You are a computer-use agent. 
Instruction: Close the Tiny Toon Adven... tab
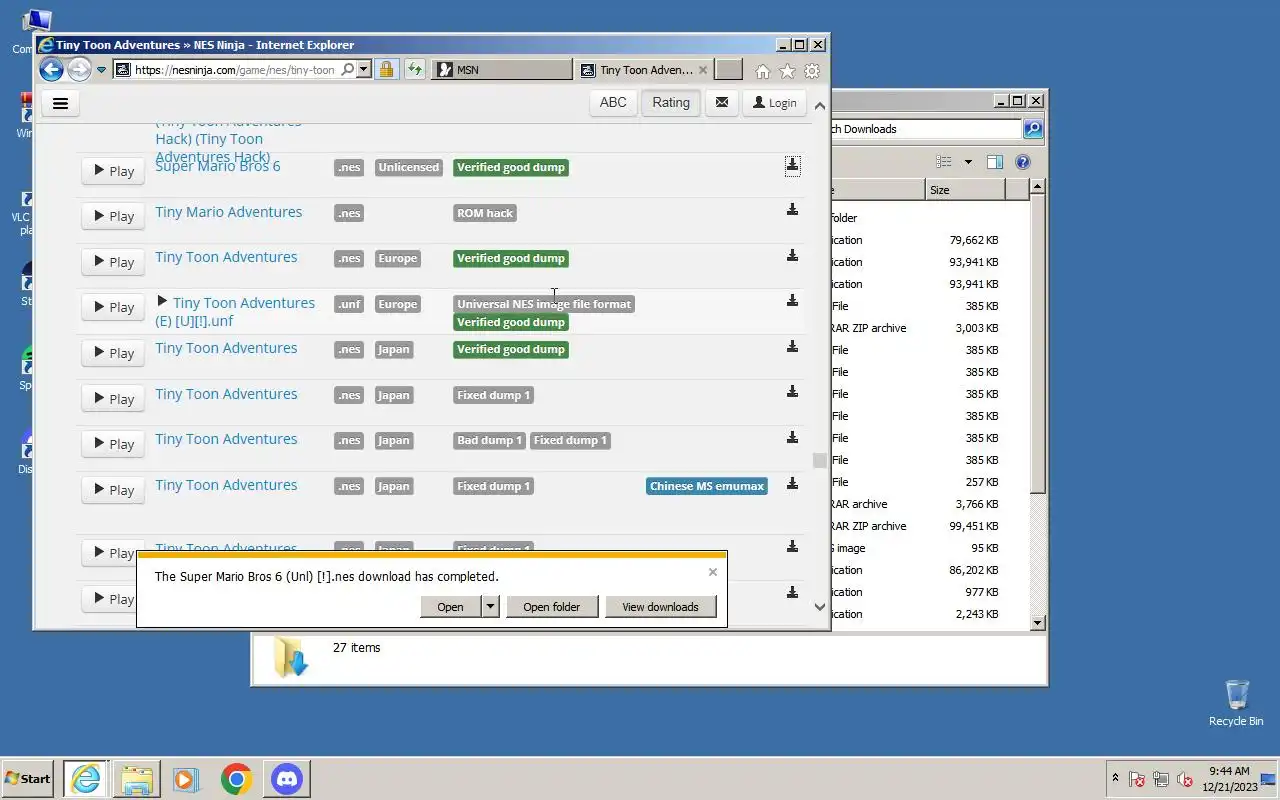[703, 70]
